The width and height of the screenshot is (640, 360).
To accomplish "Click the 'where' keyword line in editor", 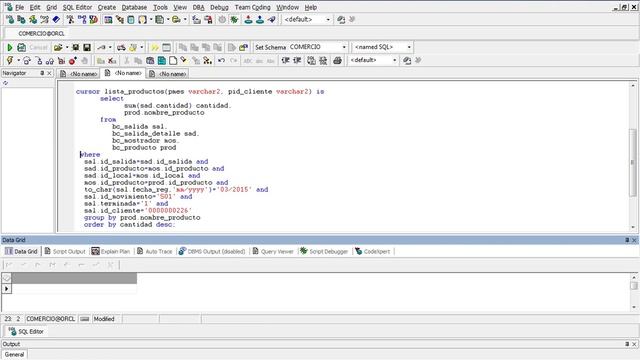I will point(90,155).
